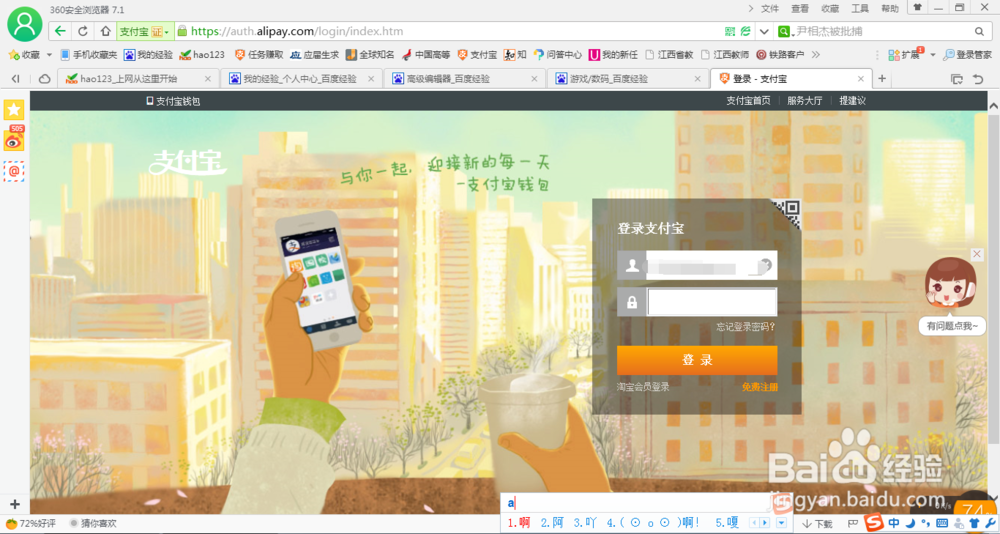
Task: Open the sidebar favorites star icon
Action: (x=14, y=109)
